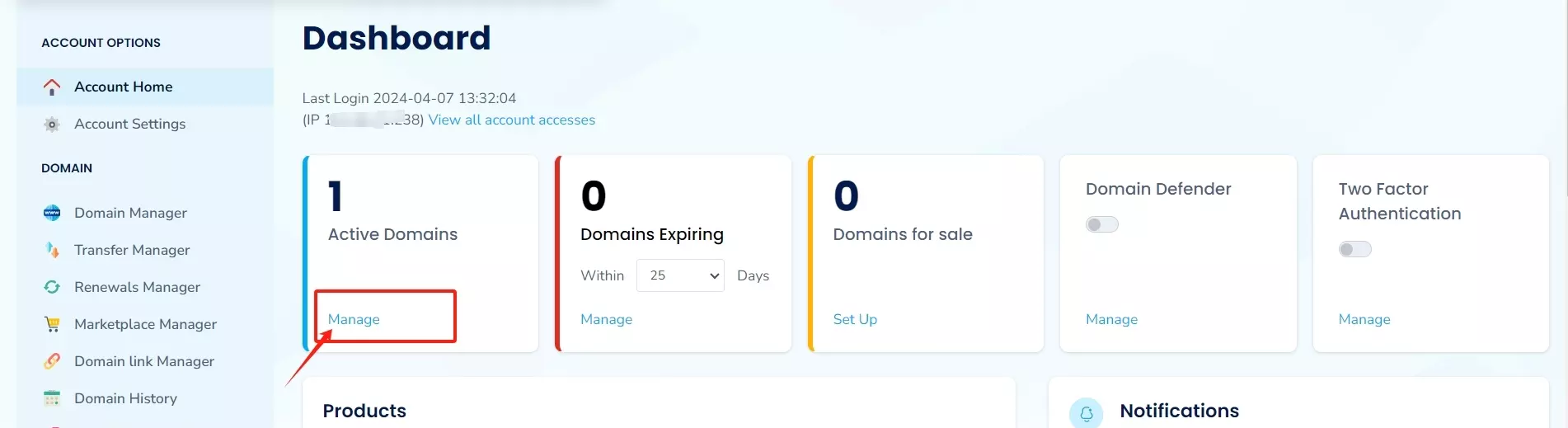Click Manage under Two Factor Authentication
Viewport: 1568px width, 428px height.
point(1364,319)
